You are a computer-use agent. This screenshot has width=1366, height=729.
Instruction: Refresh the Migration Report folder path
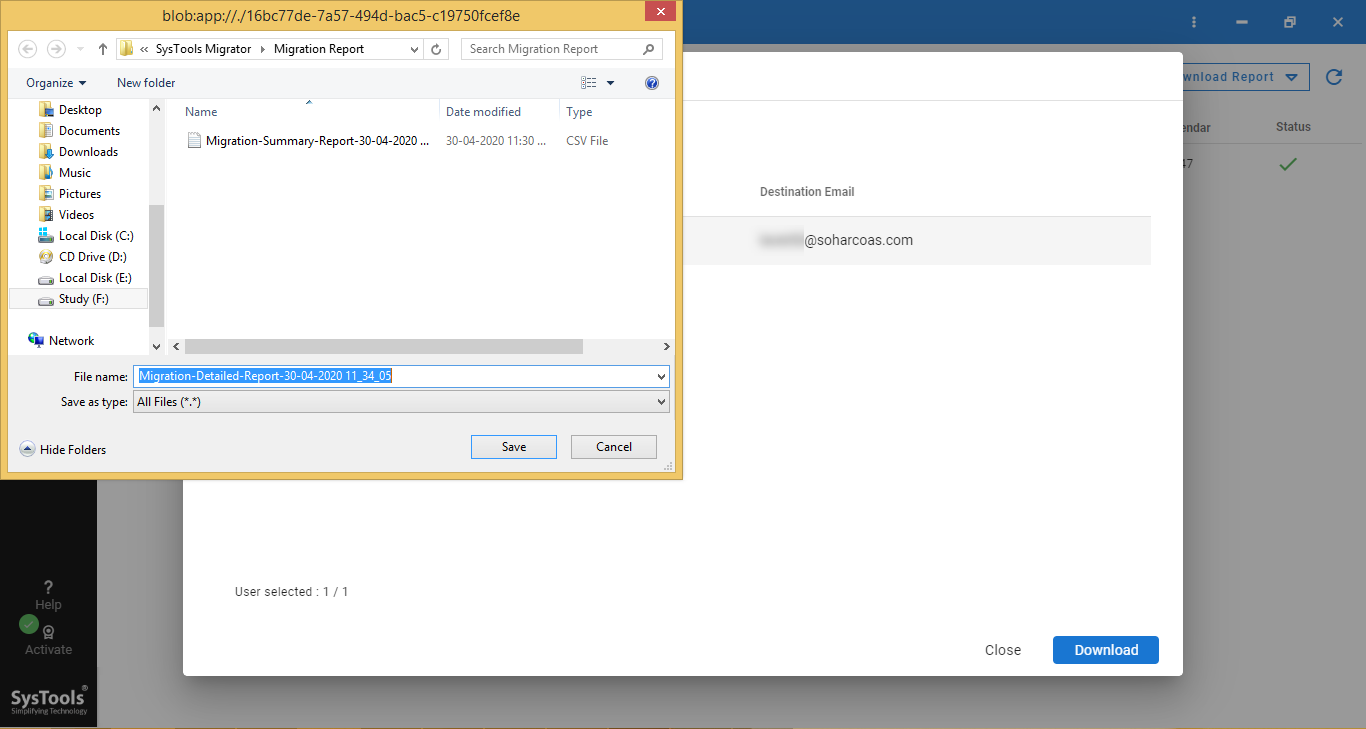437,49
